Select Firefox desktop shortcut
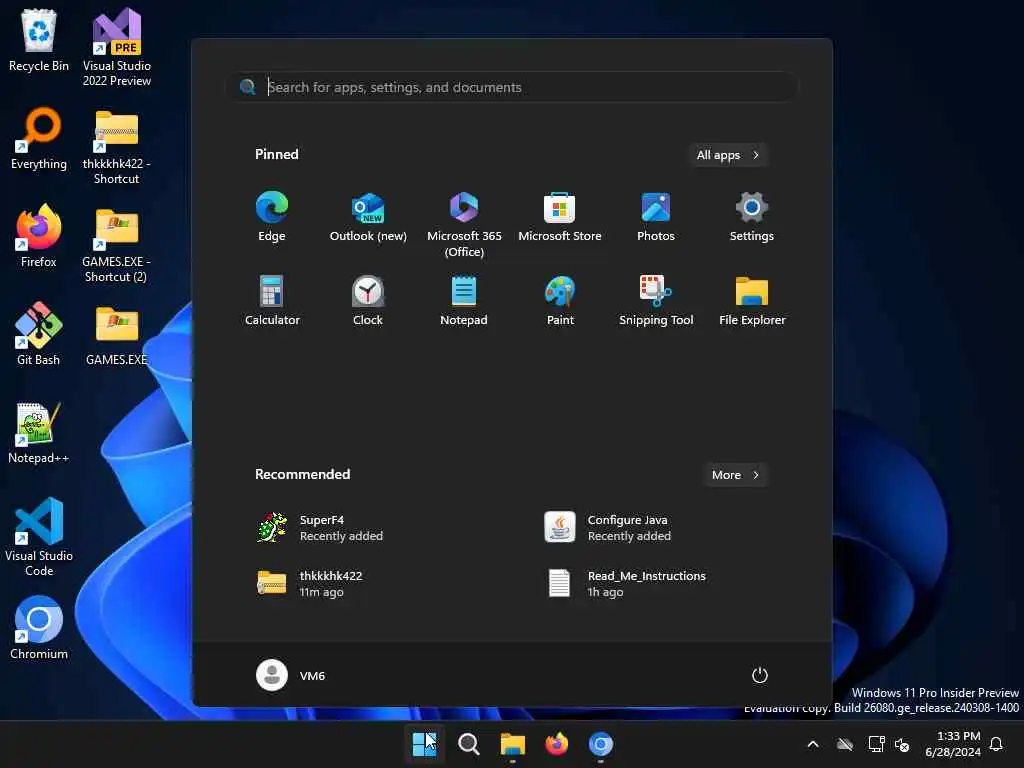Viewport: 1024px width, 768px height. [39, 236]
